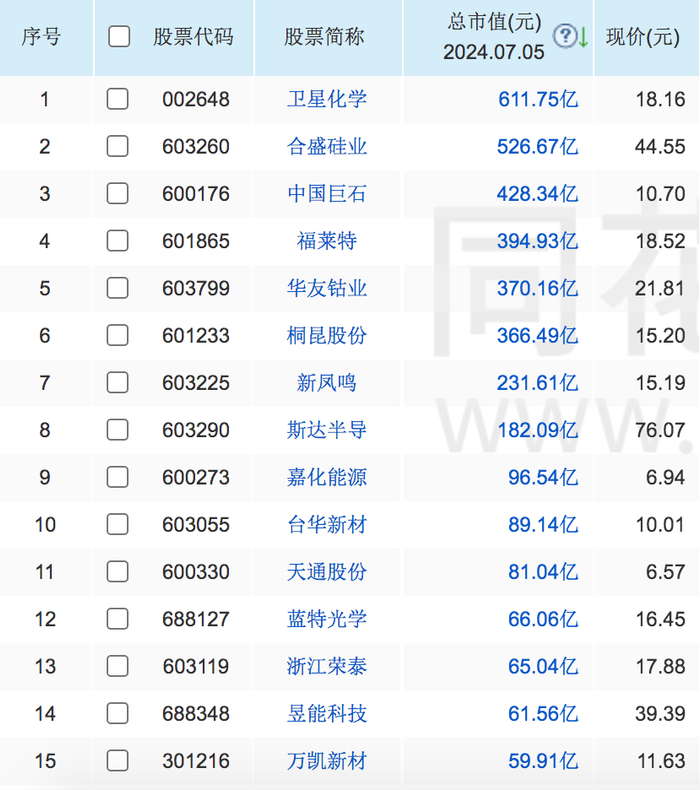Viewport: 700px width, 790px height.
Task: Click the 股票简称 column header
Action: (324, 37)
